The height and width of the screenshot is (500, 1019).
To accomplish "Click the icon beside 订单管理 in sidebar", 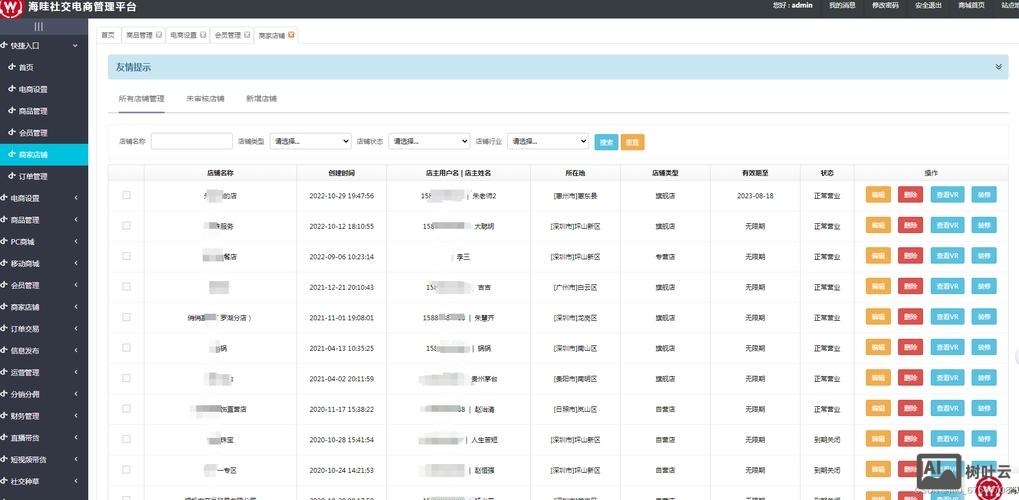I will (11, 176).
